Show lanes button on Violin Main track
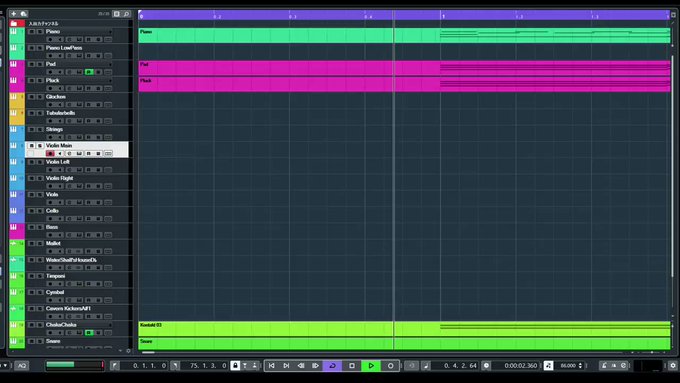 [x=108, y=154]
